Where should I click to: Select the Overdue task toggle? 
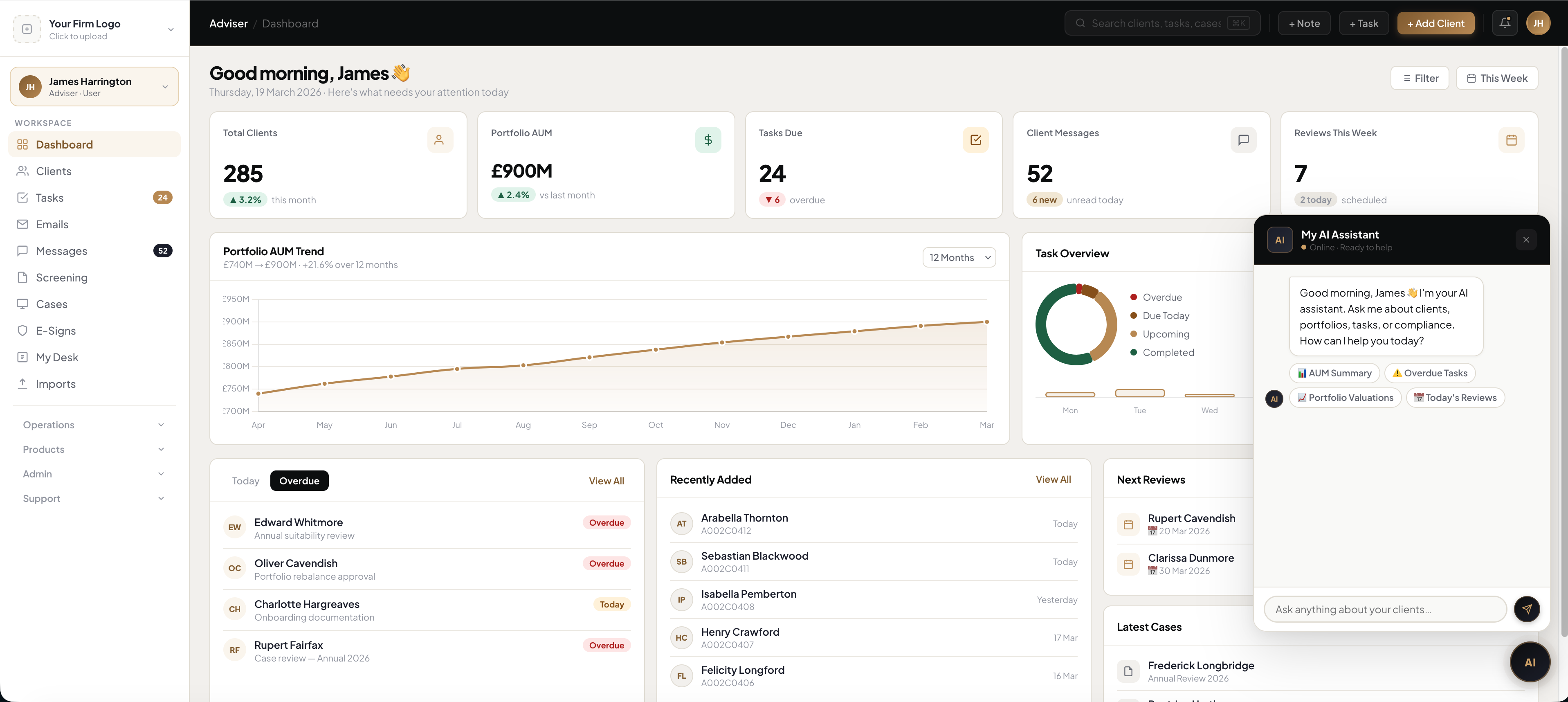(299, 481)
